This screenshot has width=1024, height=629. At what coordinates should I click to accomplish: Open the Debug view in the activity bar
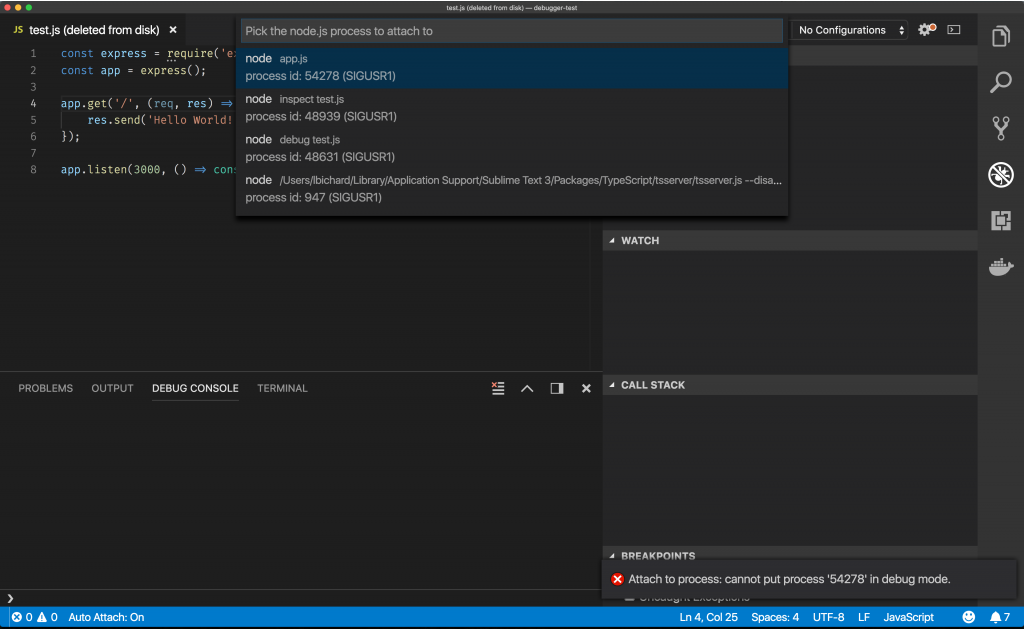1000,174
